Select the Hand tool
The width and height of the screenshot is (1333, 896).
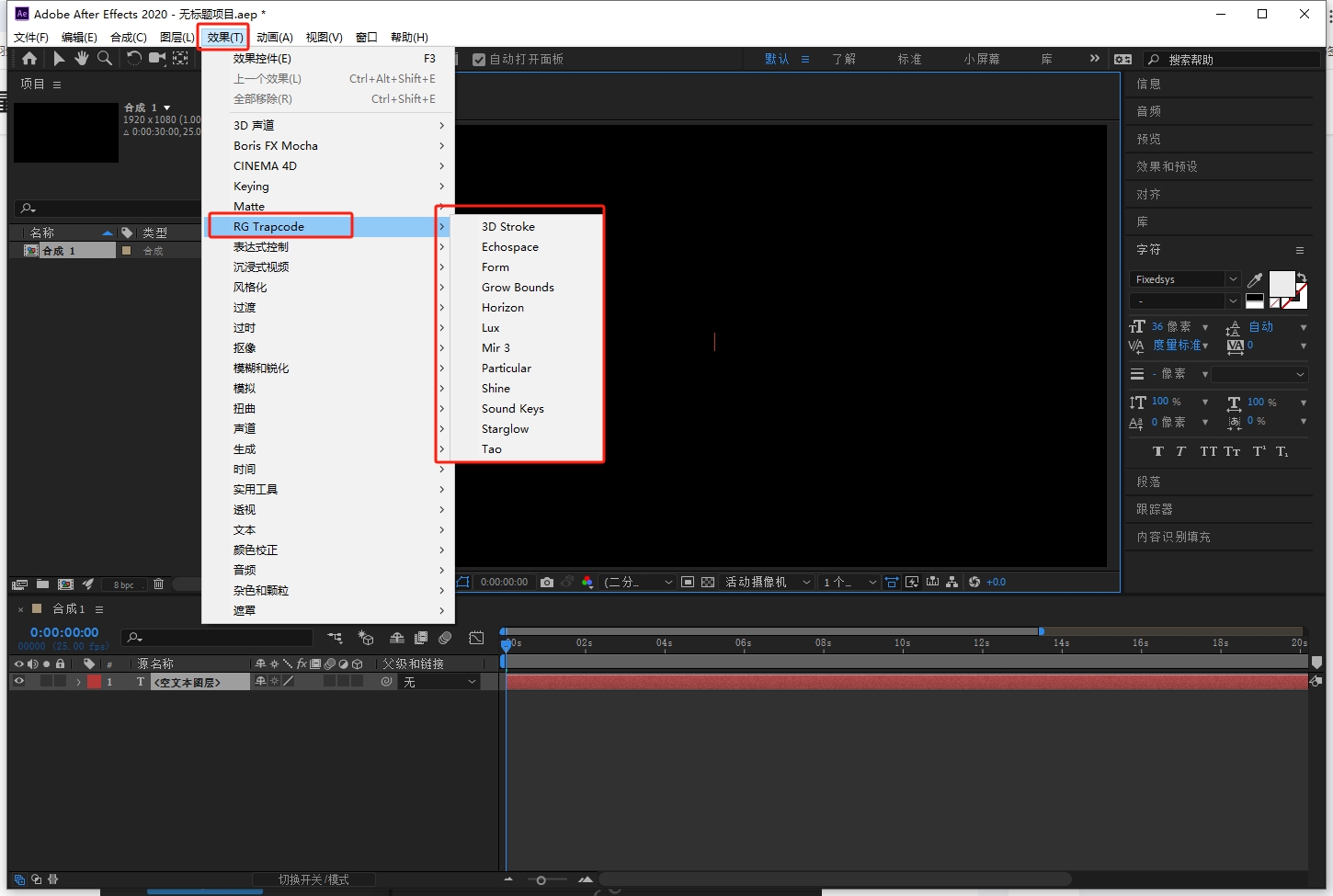[x=82, y=59]
